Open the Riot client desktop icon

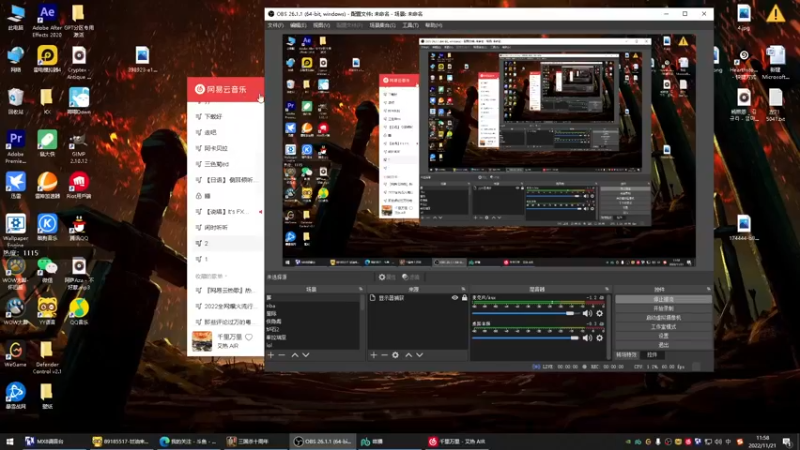[x=79, y=185]
